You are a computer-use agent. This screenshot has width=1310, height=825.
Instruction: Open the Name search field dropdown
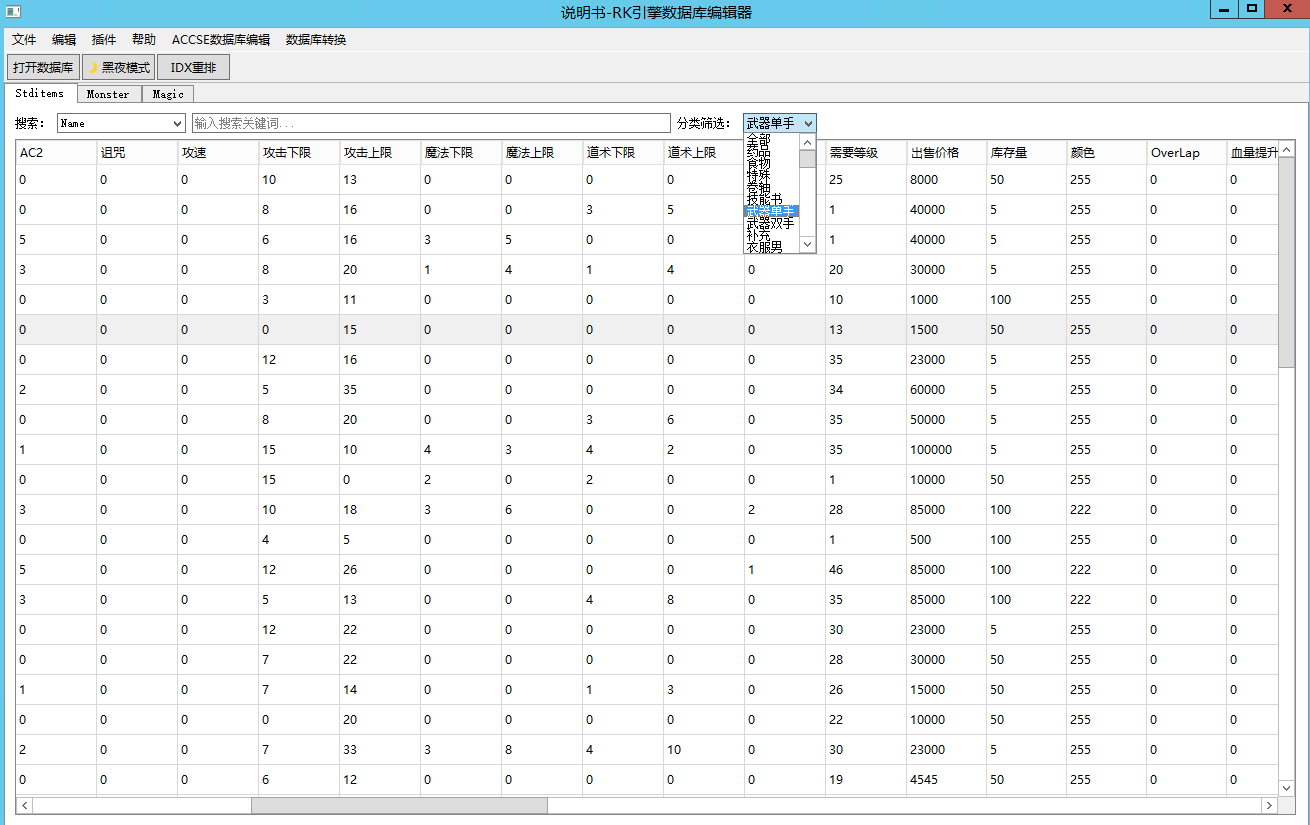(x=177, y=123)
